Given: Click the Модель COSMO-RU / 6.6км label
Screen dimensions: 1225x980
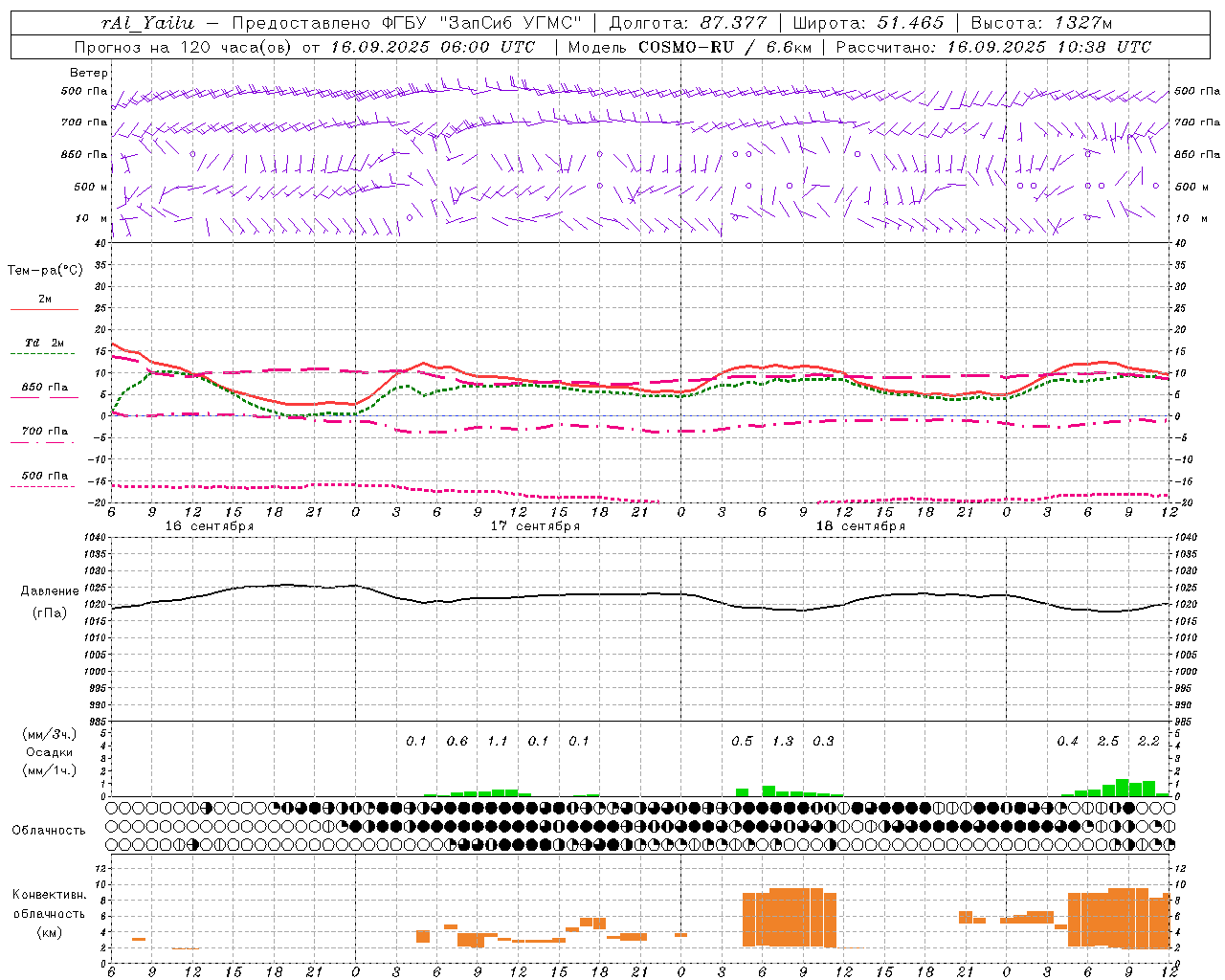Looking at the screenshot, I should [x=688, y=47].
